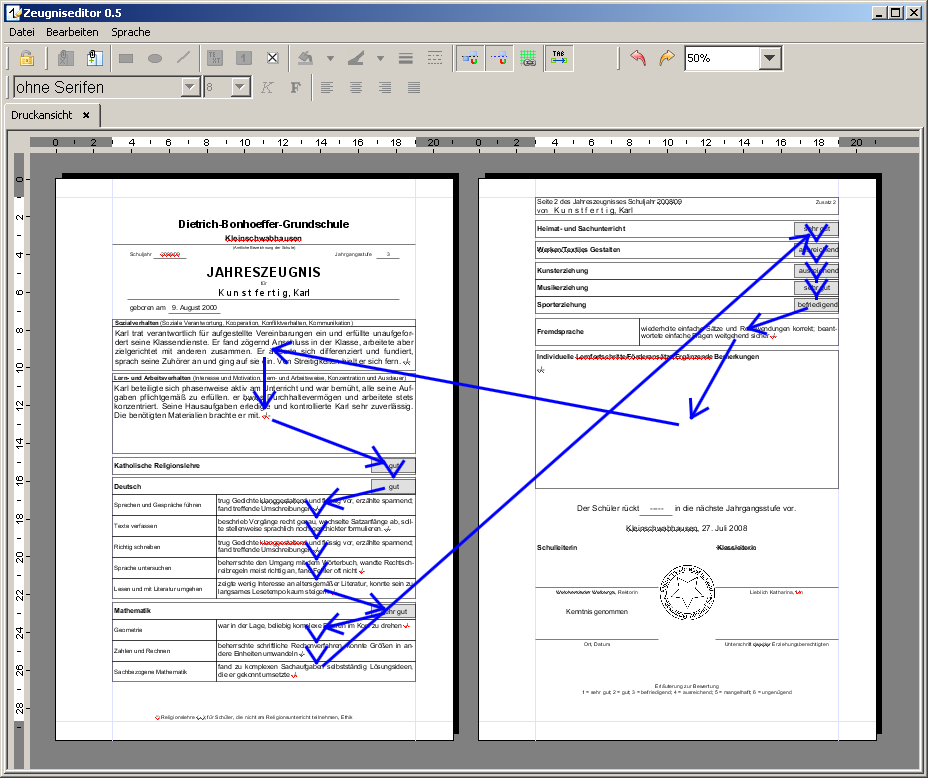
Task: Click the checkbox field tool with X
Action: point(272,58)
